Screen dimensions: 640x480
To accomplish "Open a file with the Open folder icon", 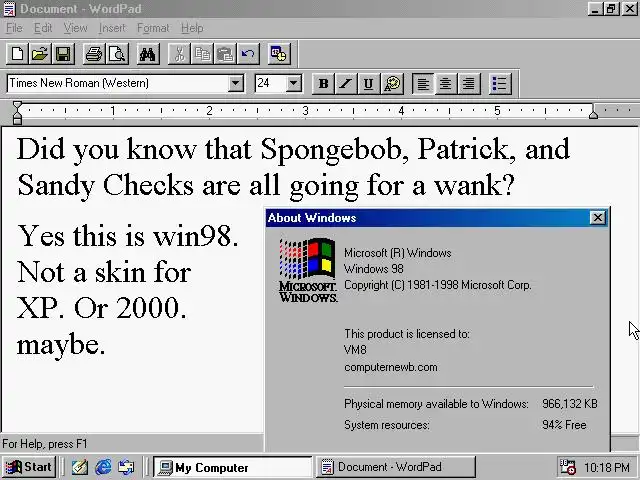I will (40, 53).
